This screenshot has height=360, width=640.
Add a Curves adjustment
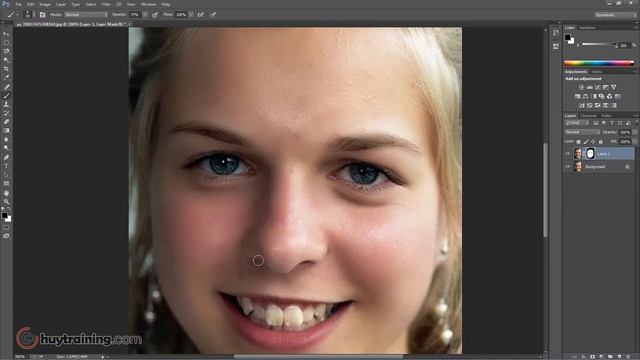[x=598, y=87]
